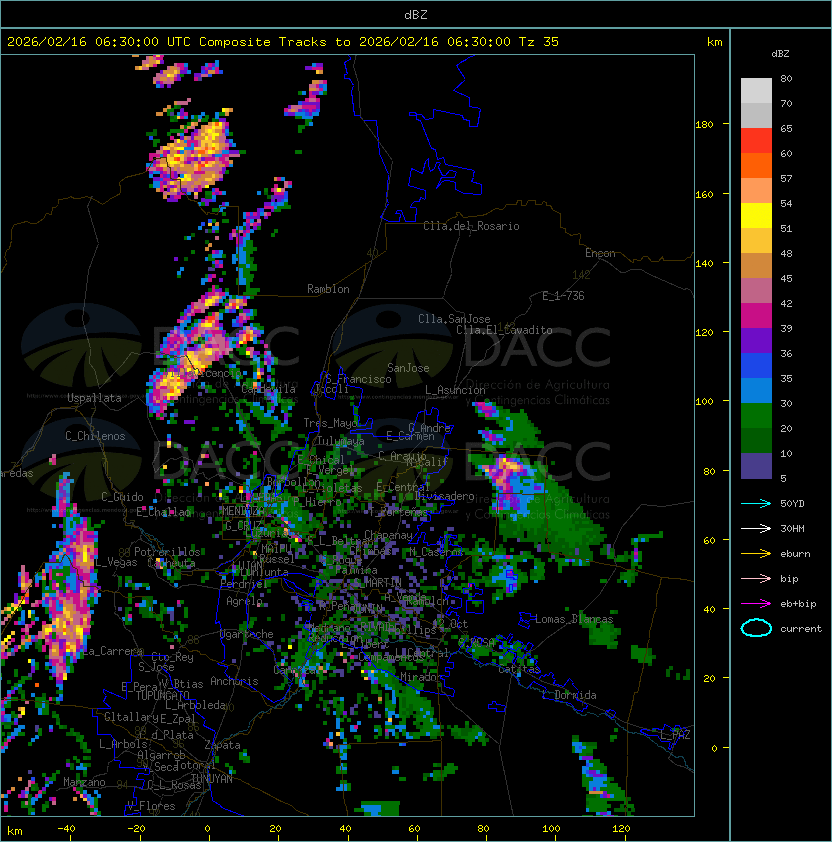Click the 'E_1-736' map label
The height and width of the screenshot is (842, 832).
coord(563,296)
